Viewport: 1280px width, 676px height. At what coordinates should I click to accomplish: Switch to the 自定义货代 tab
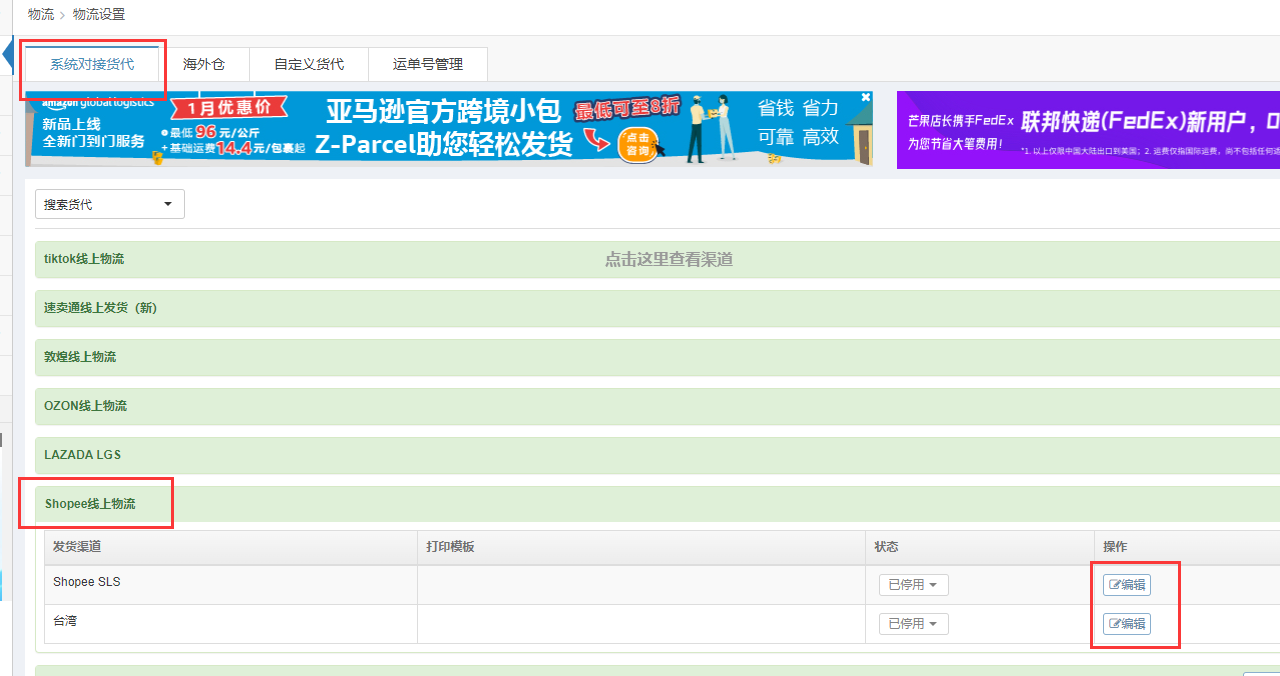click(309, 64)
